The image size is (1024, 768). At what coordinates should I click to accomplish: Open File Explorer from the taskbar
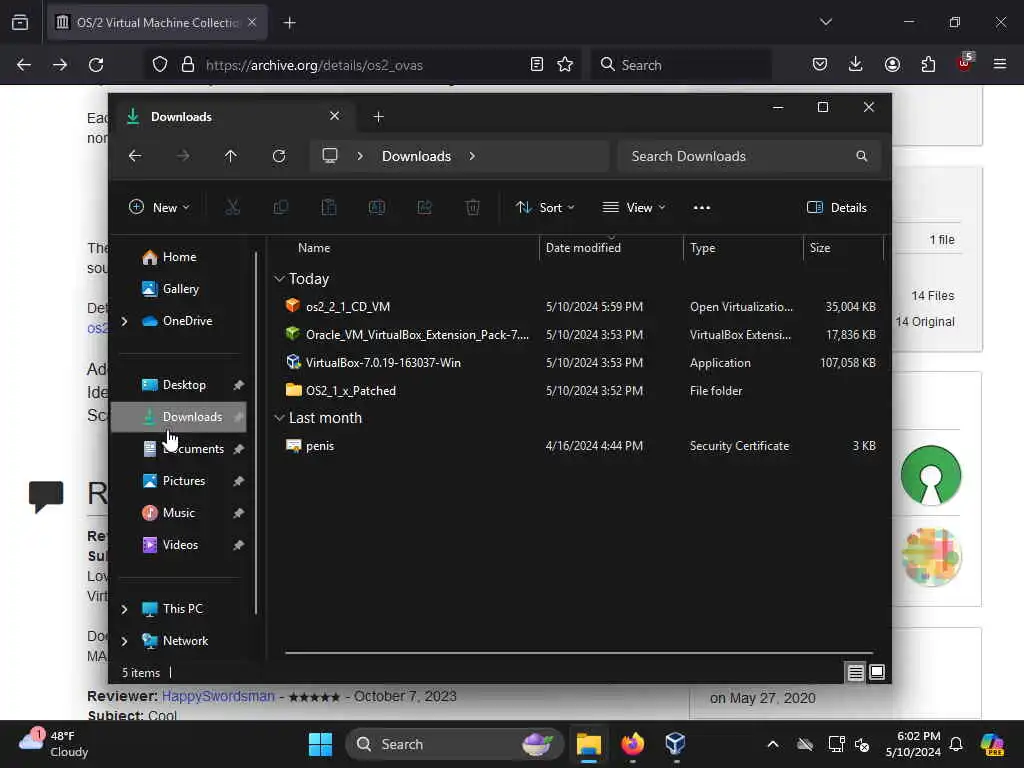(x=588, y=744)
